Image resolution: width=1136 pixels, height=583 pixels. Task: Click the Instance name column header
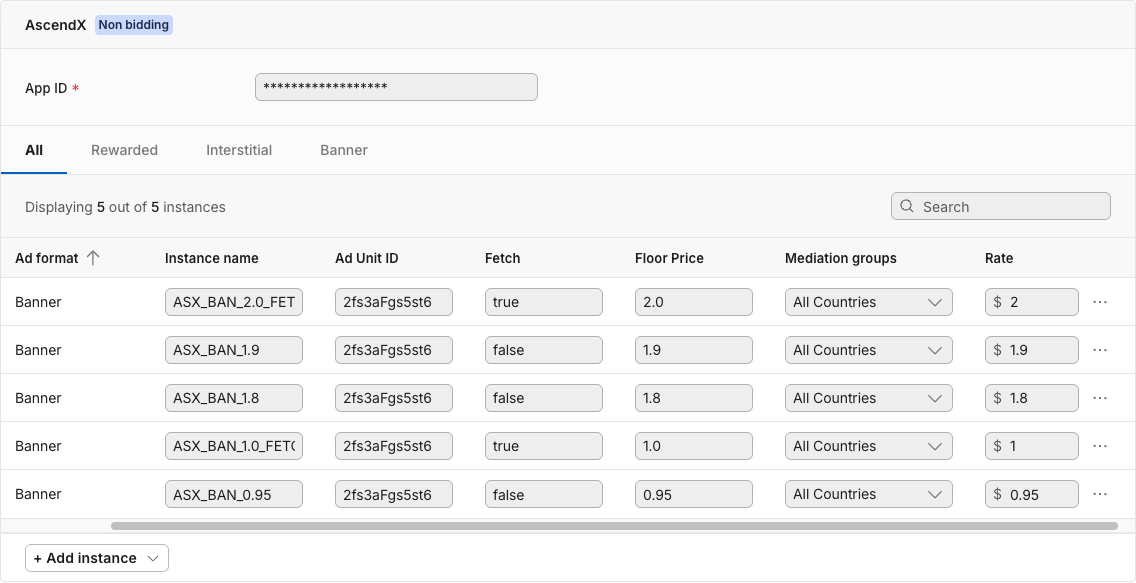point(212,258)
